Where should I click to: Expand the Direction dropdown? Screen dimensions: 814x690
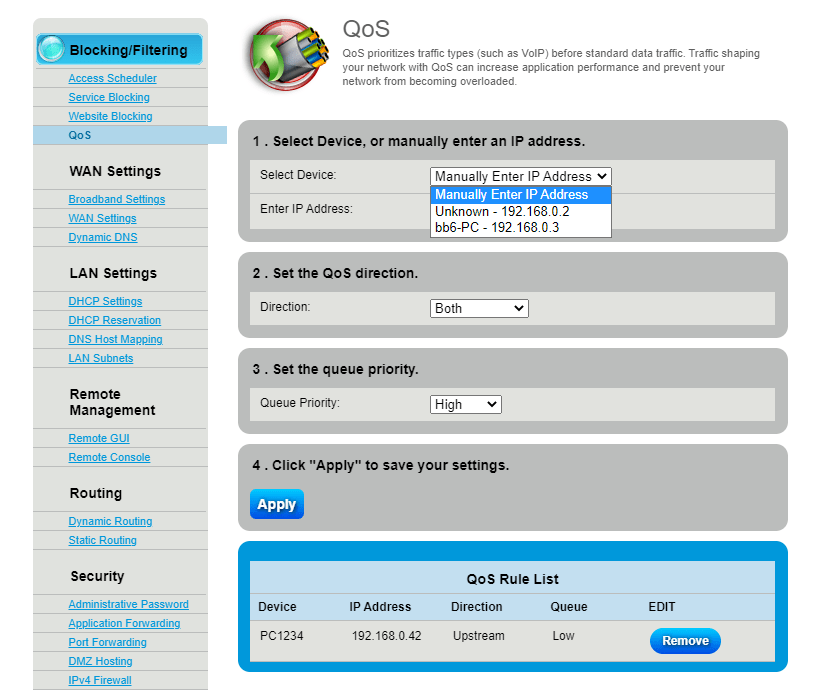479,308
